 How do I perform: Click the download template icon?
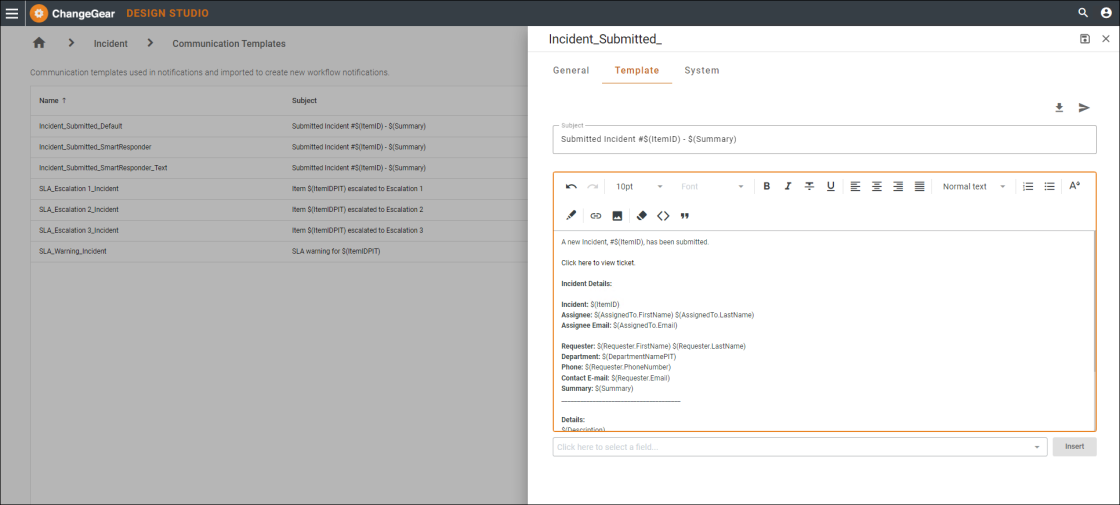coord(1059,108)
